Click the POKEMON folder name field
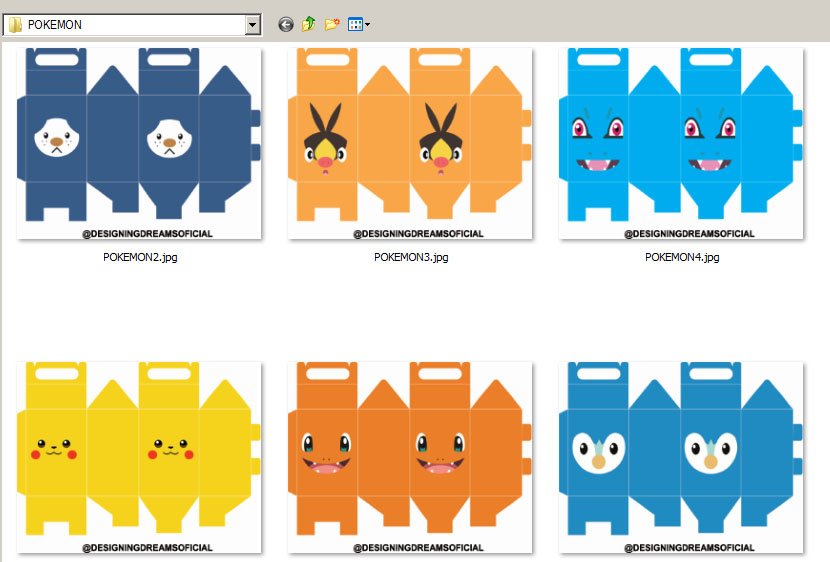This screenshot has width=830, height=562. pyautogui.click(x=131, y=25)
